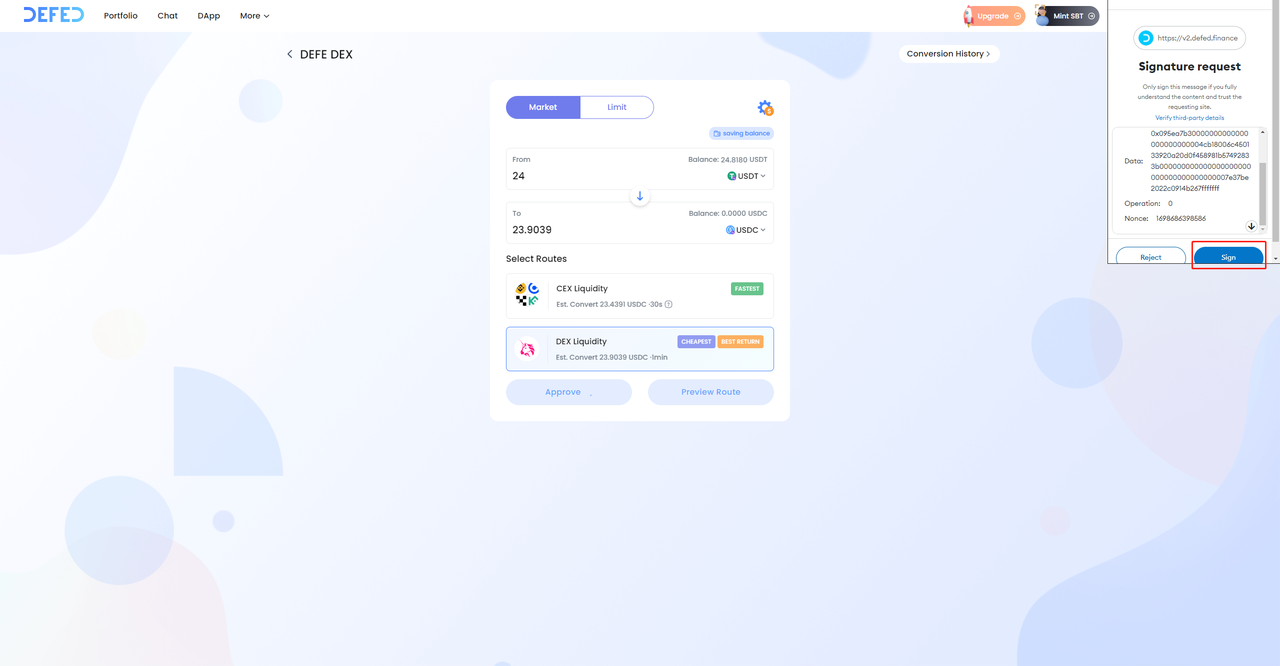Viewport: 1280px width, 666px height.
Task: Click the scroll-down arrow in signature data
Action: click(1251, 226)
